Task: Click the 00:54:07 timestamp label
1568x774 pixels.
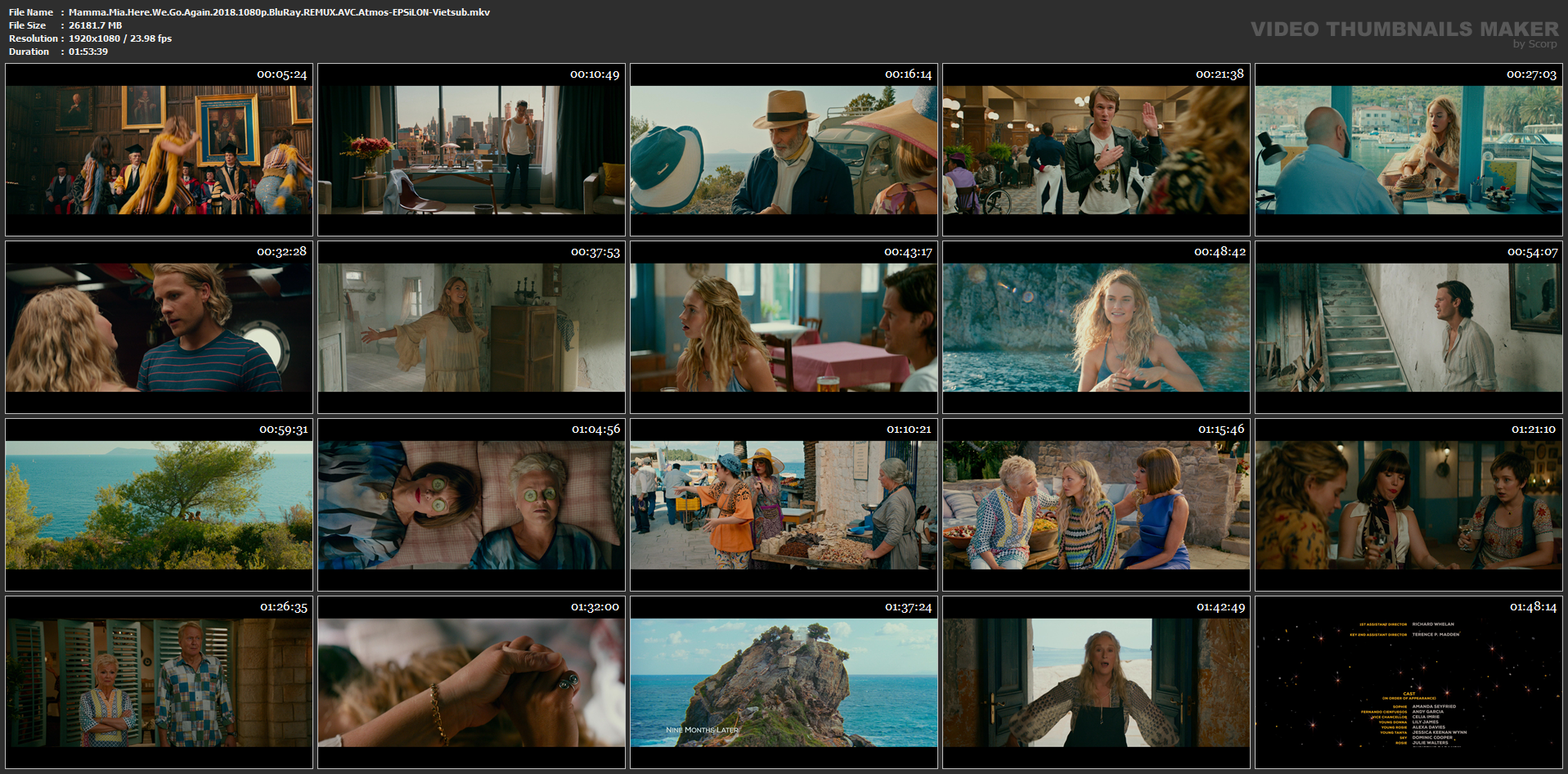Action: coord(1532,252)
